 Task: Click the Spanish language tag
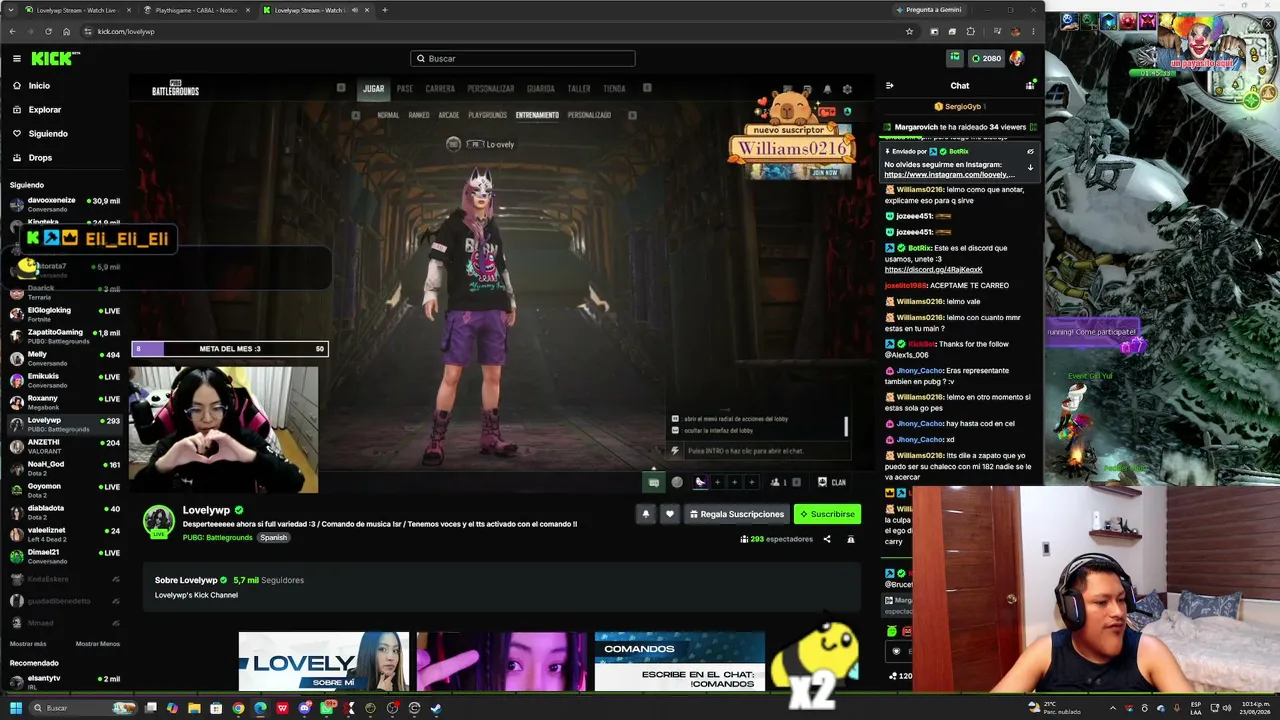pos(273,538)
